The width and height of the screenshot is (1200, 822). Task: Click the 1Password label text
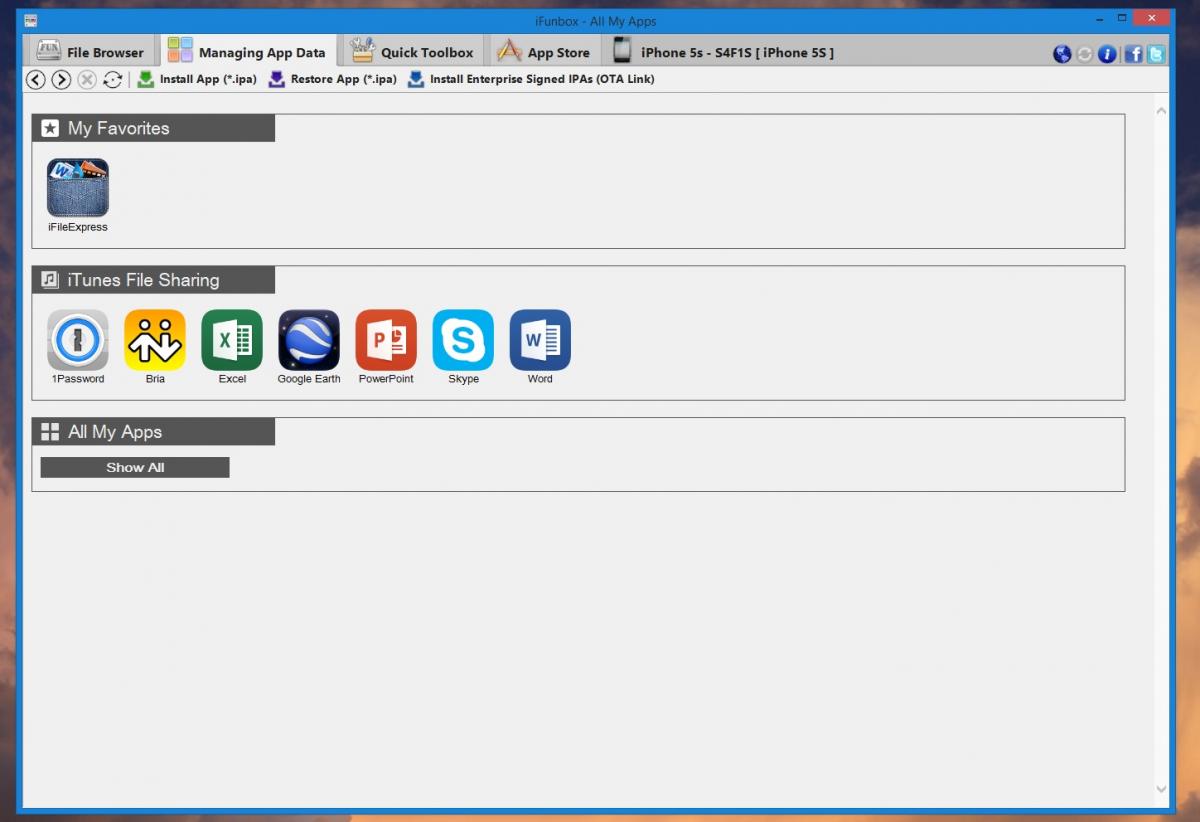pos(78,379)
